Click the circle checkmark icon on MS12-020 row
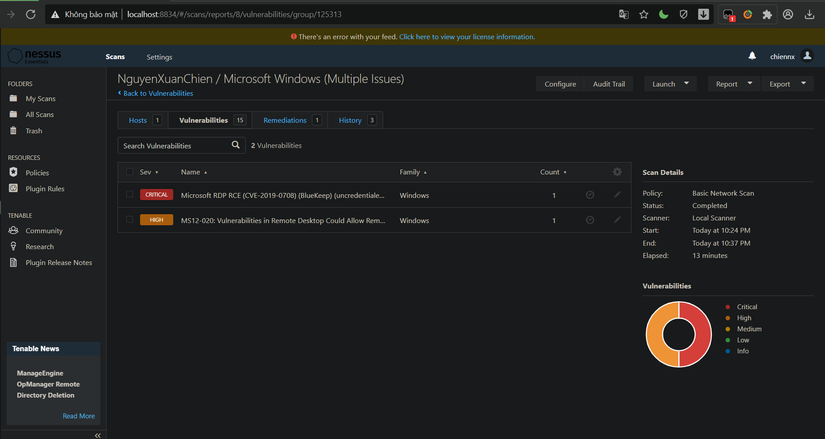 (590, 220)
